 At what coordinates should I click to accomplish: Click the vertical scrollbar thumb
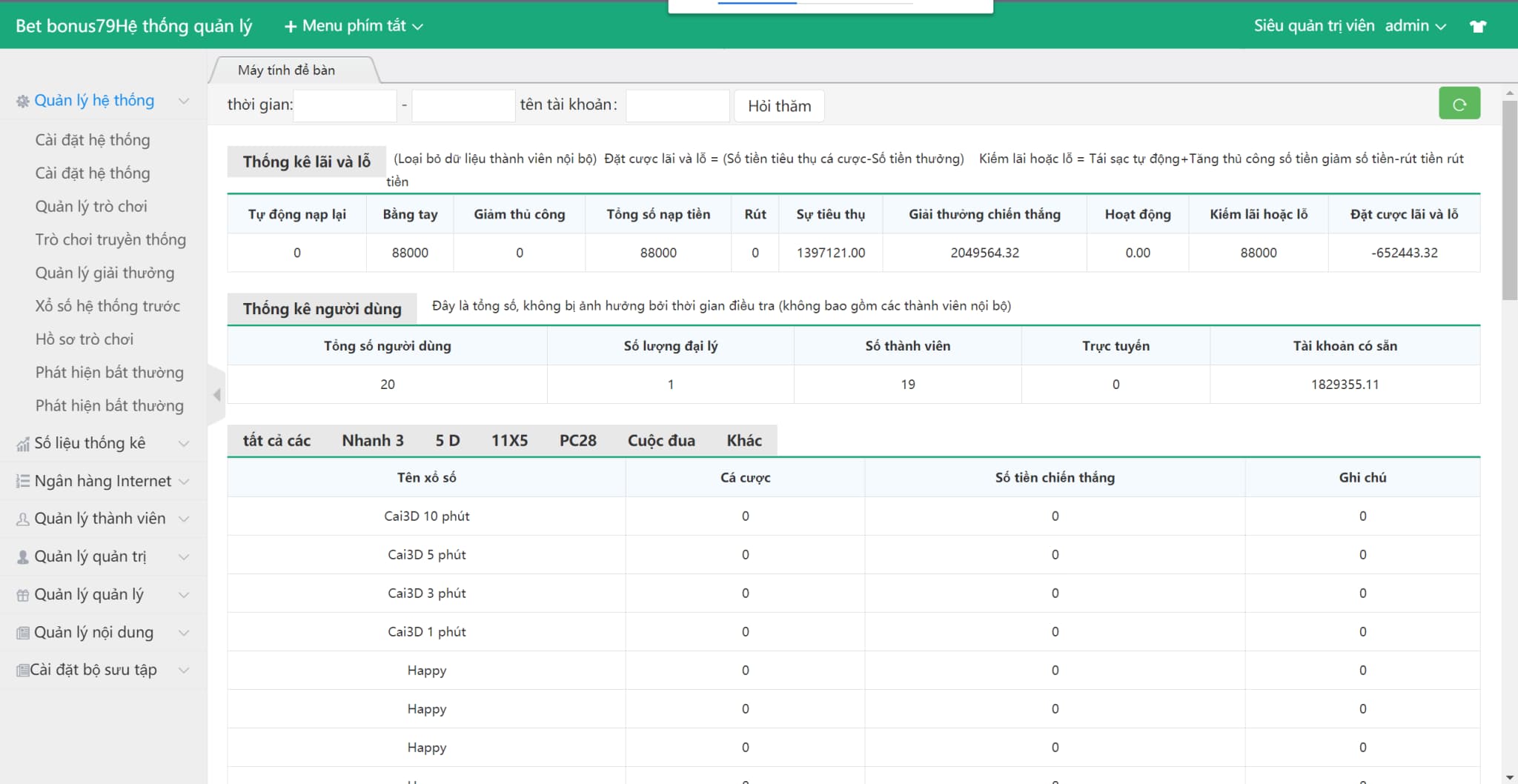1509,200
